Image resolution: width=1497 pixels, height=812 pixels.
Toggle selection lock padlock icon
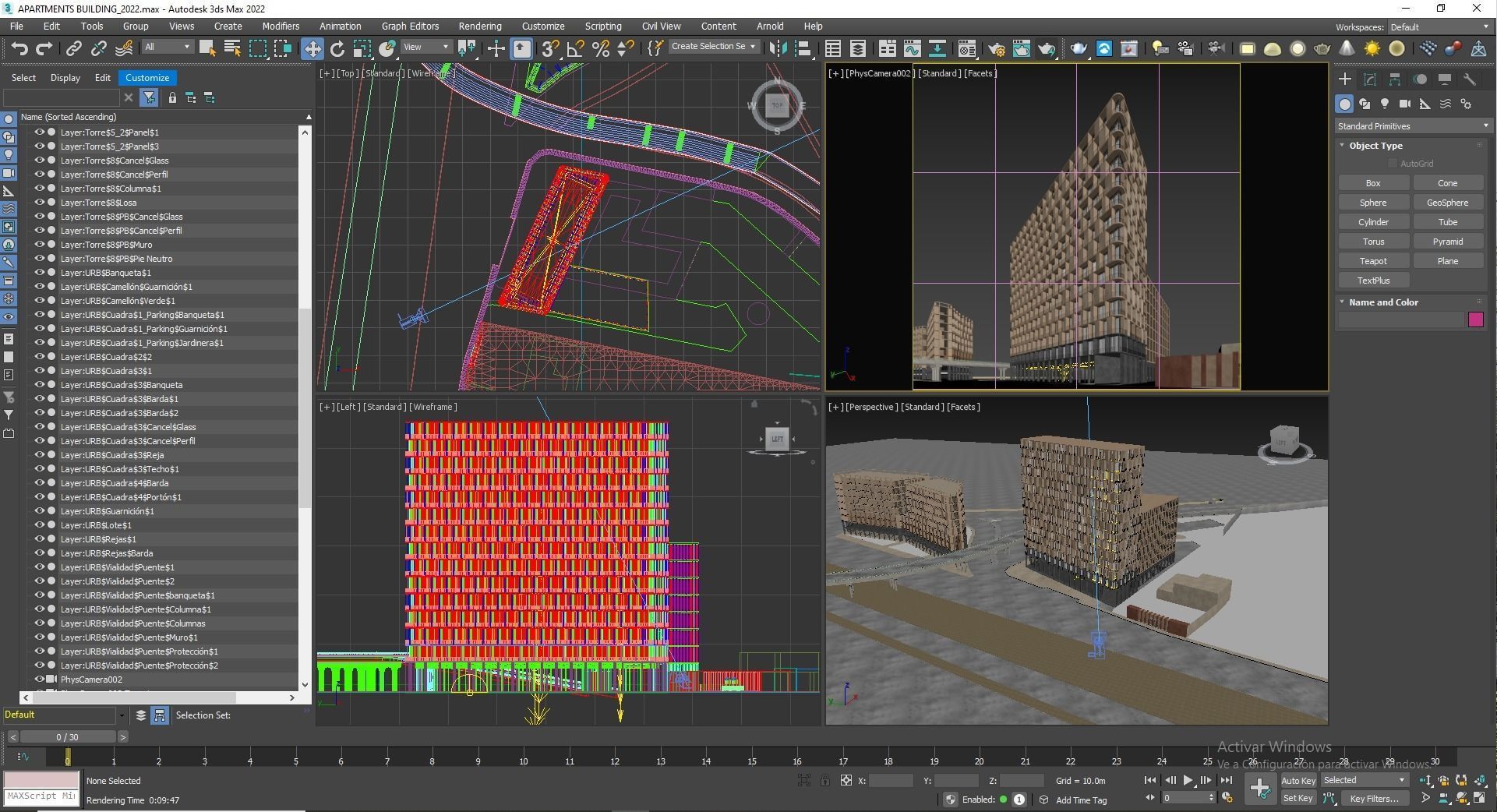824,780
